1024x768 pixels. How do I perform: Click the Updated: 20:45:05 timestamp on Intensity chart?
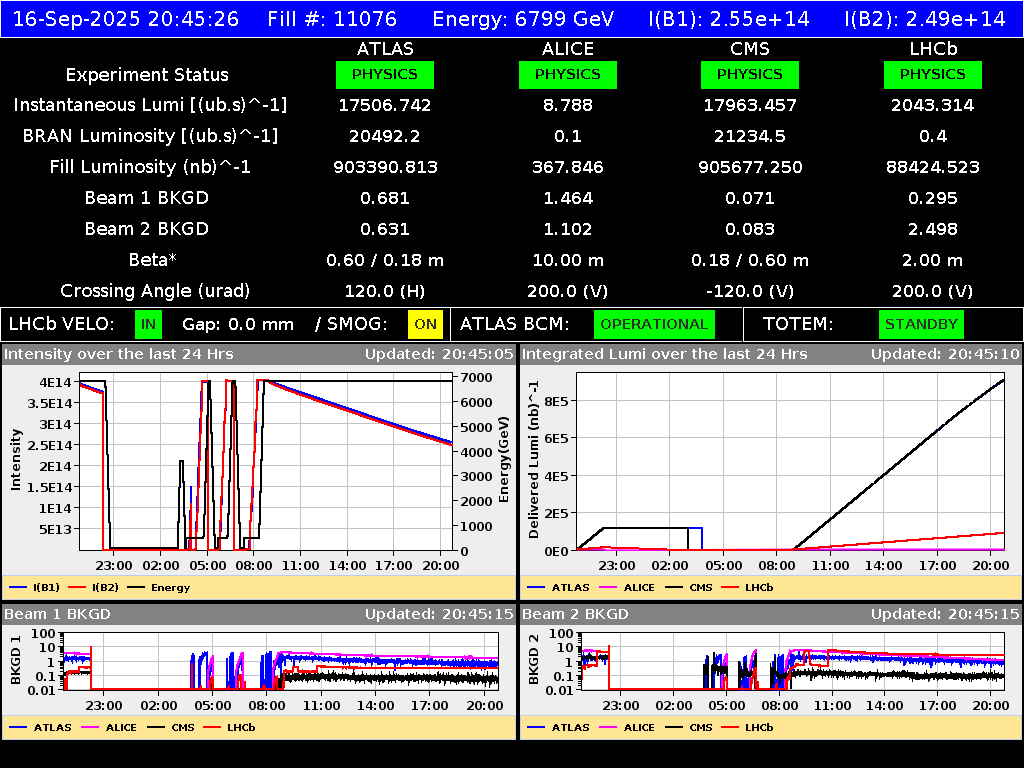point(439,354)
